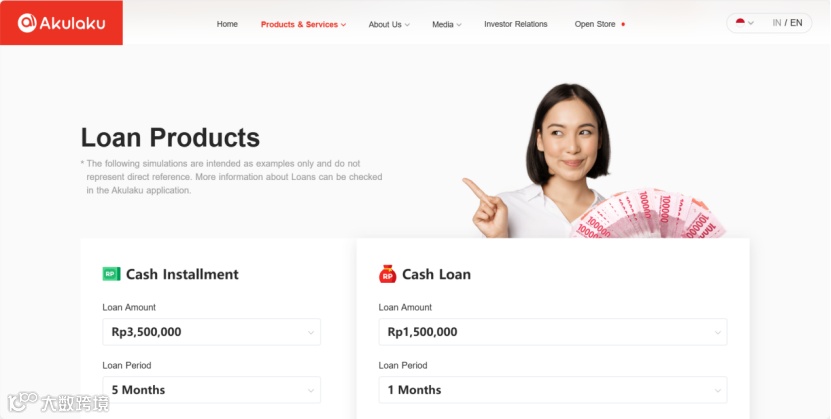Screen dimensions: 831x419
Task: Open the 5 Months Loan Period dropdown
Action: point(211,390)
